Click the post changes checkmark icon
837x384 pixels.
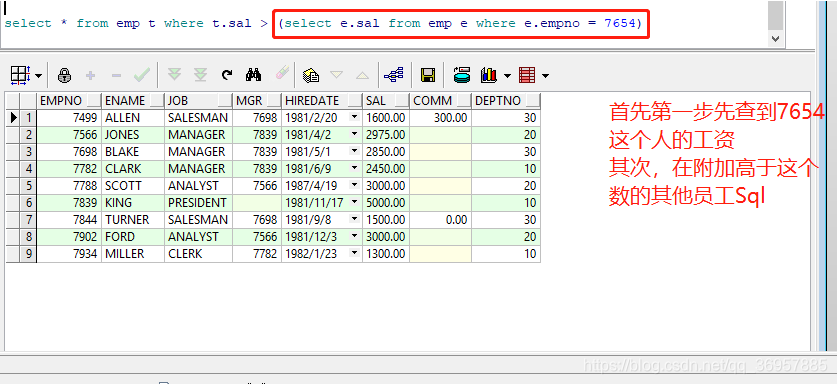click(x=141, y=75)
